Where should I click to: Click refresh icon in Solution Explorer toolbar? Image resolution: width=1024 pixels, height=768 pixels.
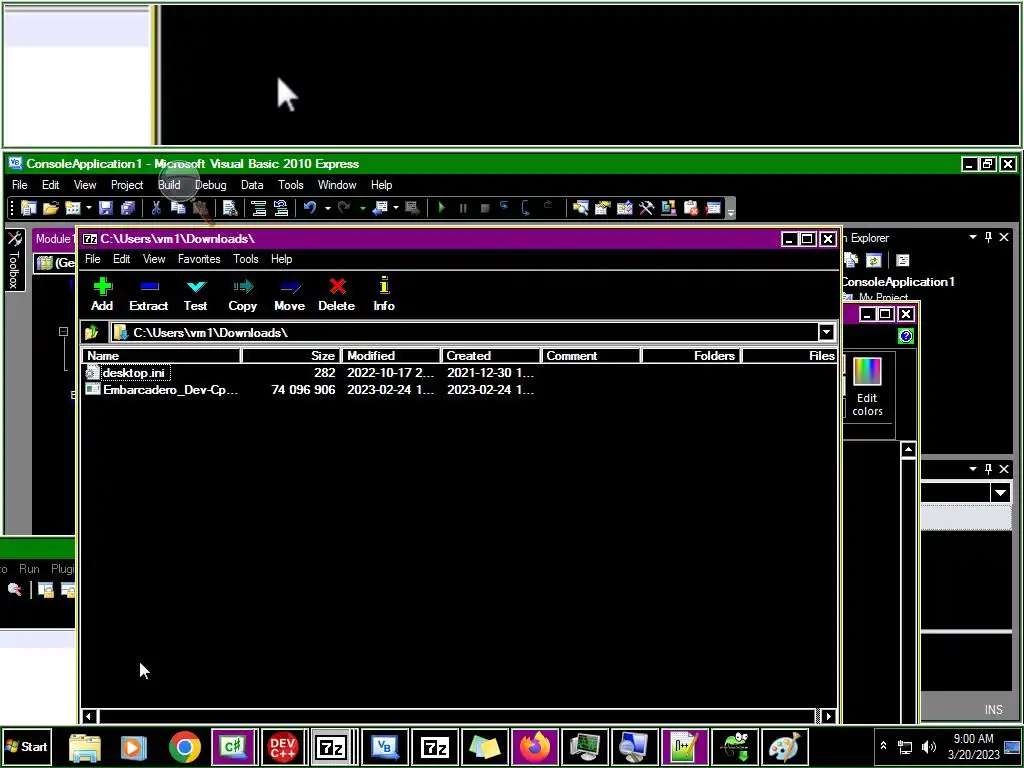click(874, 261)
